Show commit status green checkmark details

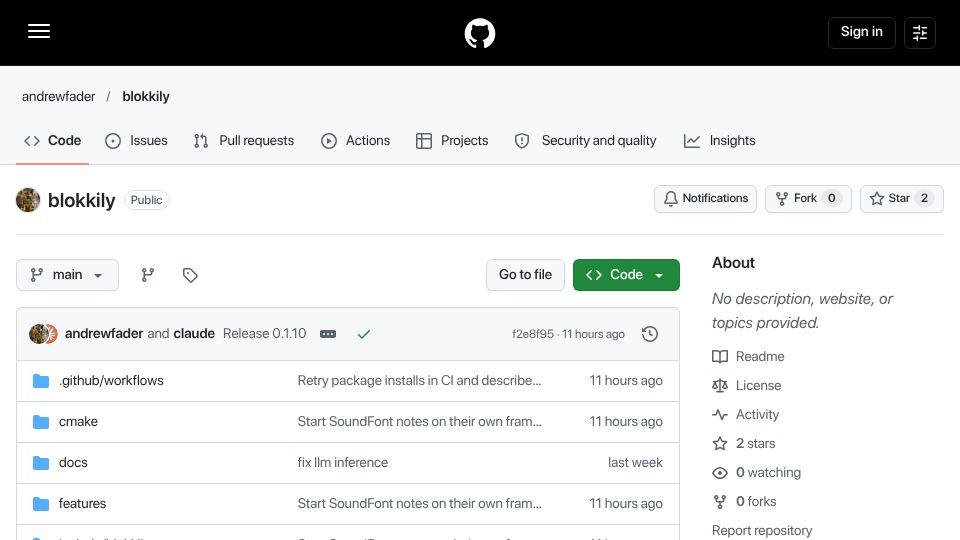point(364,334)
